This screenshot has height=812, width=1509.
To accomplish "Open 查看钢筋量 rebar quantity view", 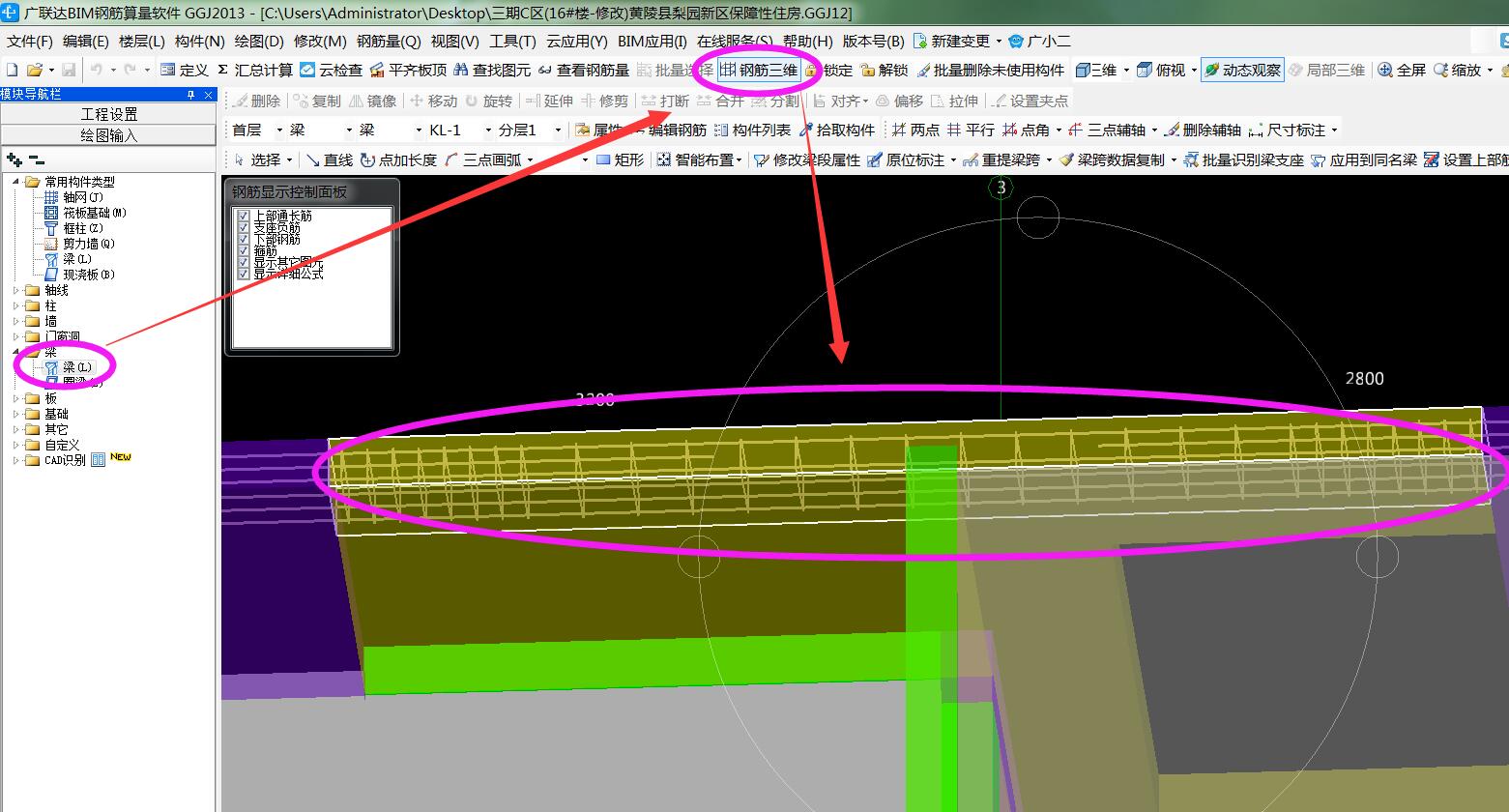I will click(x=584, y=70).
